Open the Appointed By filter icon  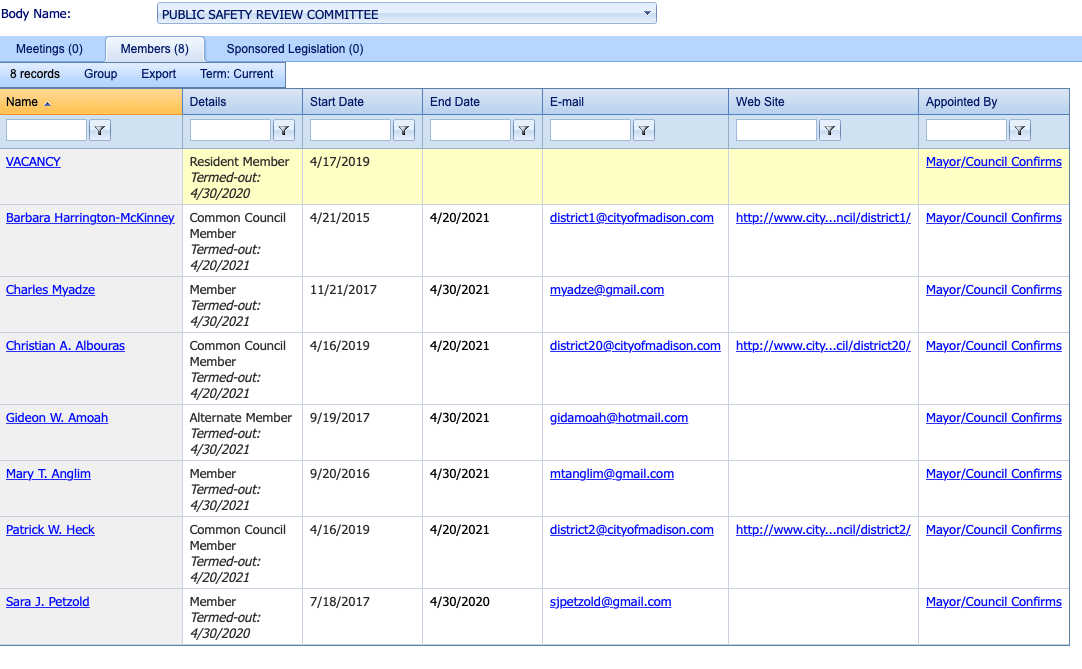click(x=1020, y=130)
